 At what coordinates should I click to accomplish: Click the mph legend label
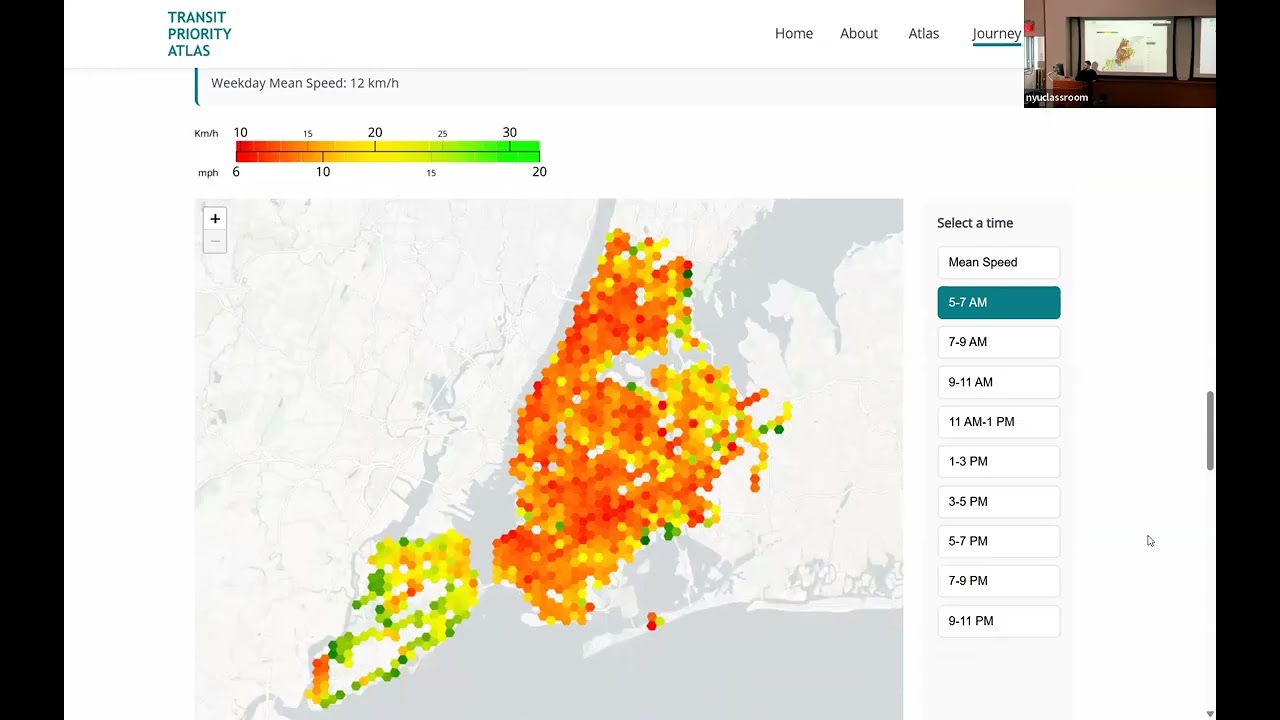208,173
